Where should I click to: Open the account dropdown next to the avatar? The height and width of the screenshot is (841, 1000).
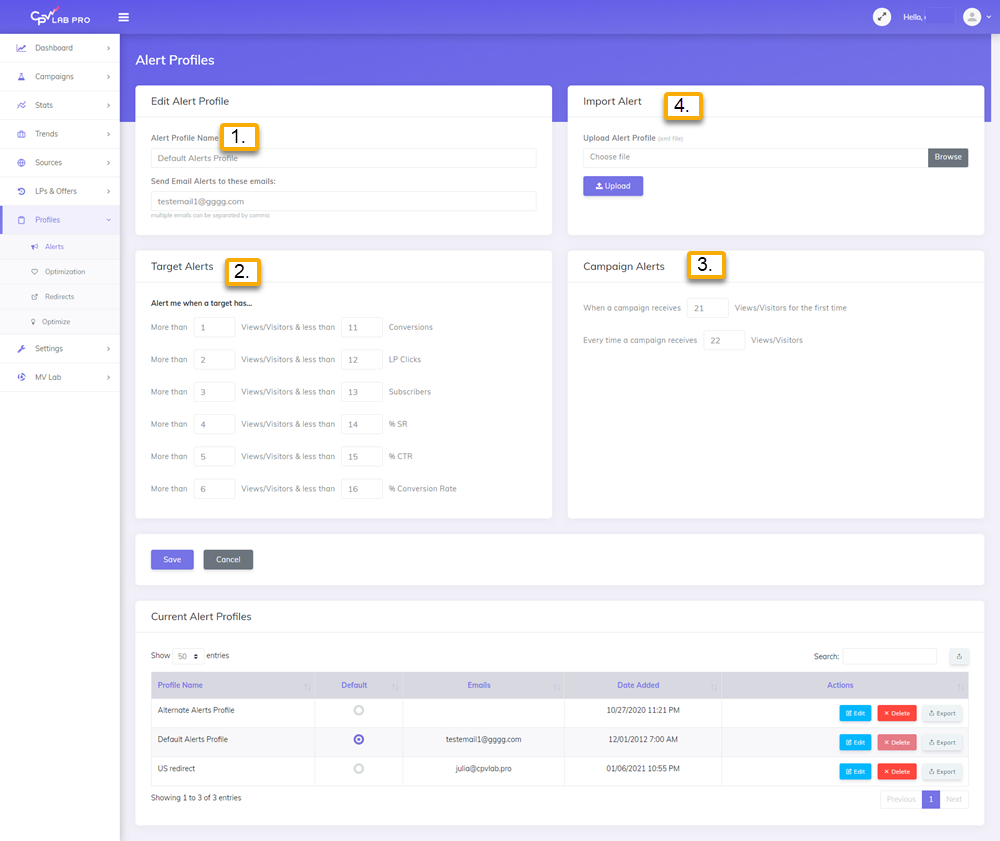(x=989, y=16)
